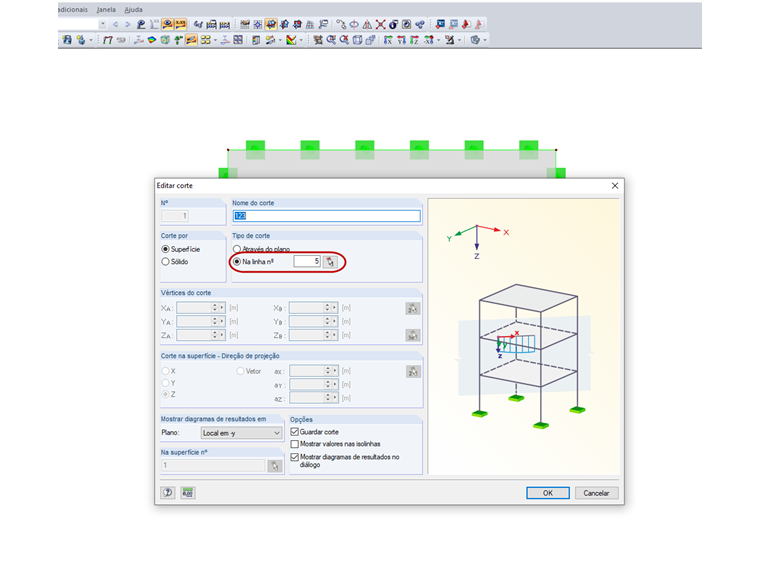This screenshot has height=570, width=760.
Task: Click the YB coordinate input field
Action: (306, 321)
